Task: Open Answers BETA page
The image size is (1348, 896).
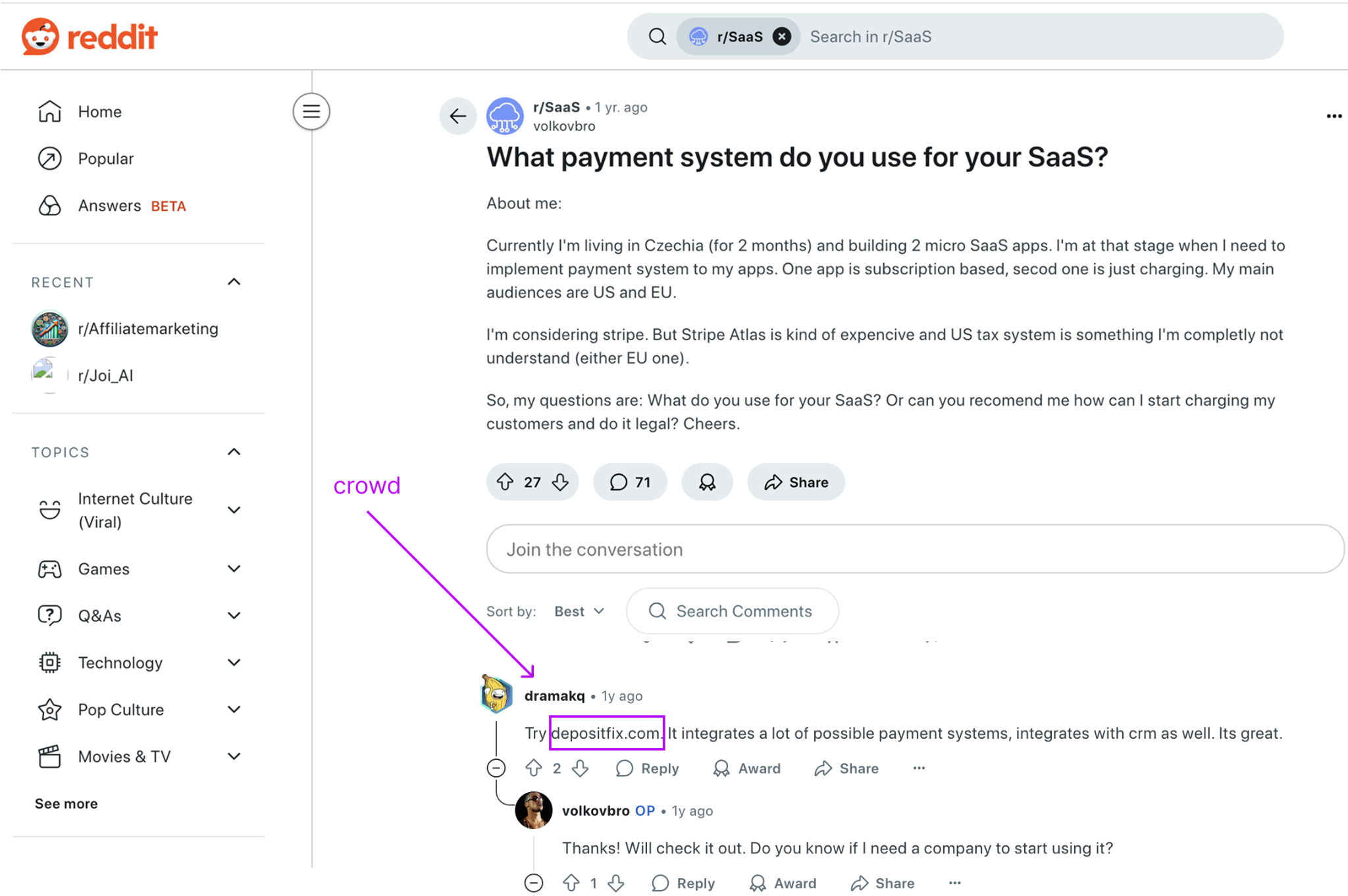Action: coord(132,206)
